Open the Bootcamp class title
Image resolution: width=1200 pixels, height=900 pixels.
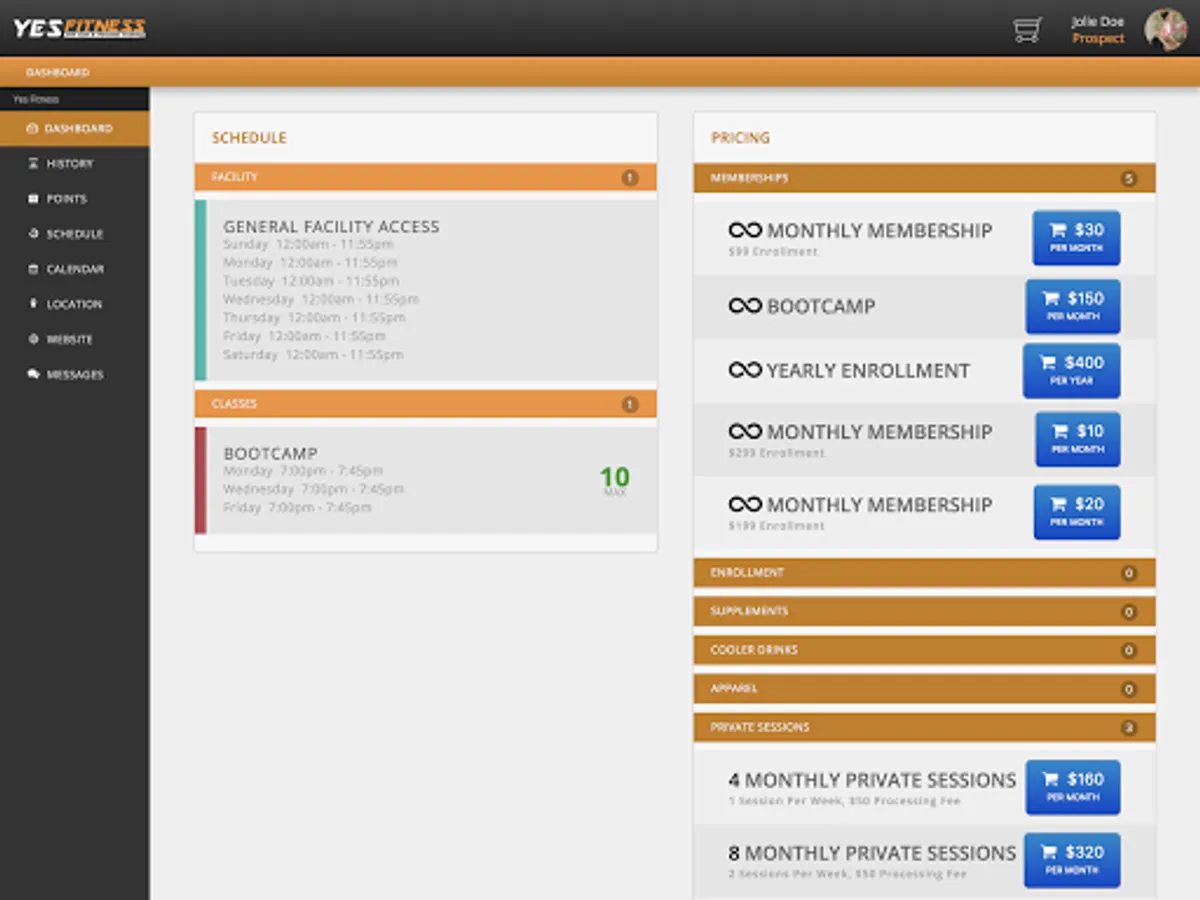pos(270,453)
